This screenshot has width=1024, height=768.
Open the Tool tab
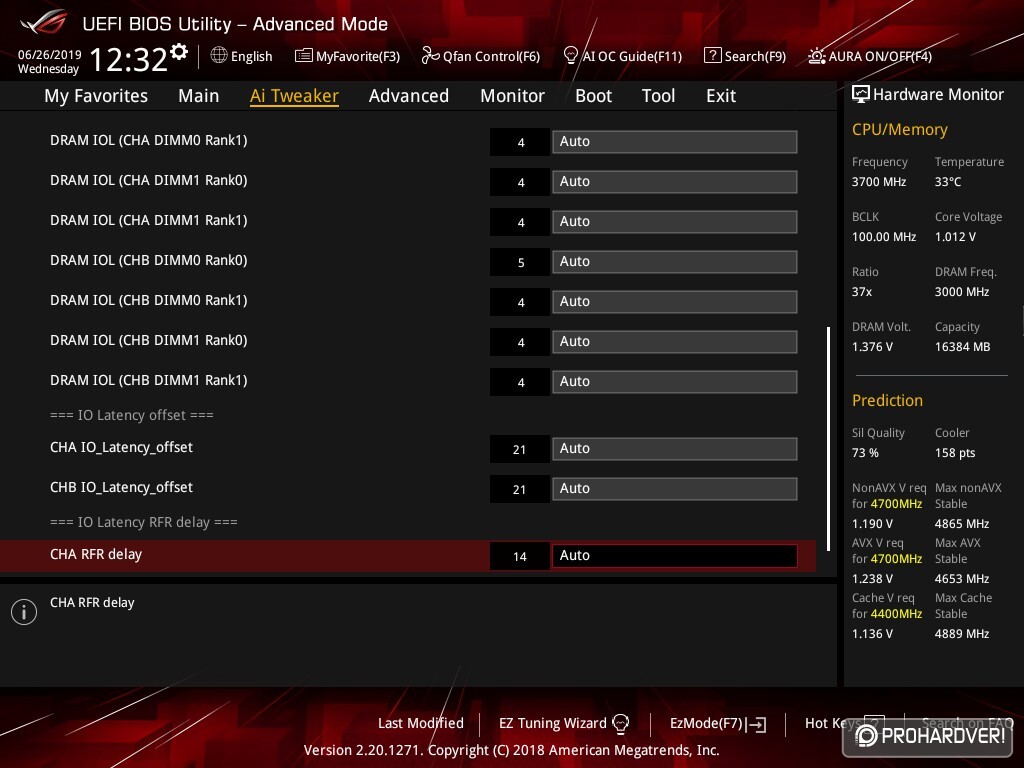(x=658, y=96)
